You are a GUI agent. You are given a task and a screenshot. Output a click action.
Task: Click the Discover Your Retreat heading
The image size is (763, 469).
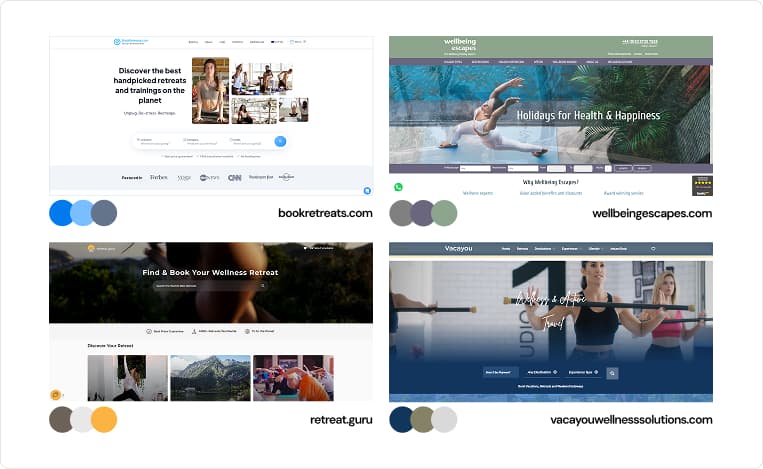[110, 345]
